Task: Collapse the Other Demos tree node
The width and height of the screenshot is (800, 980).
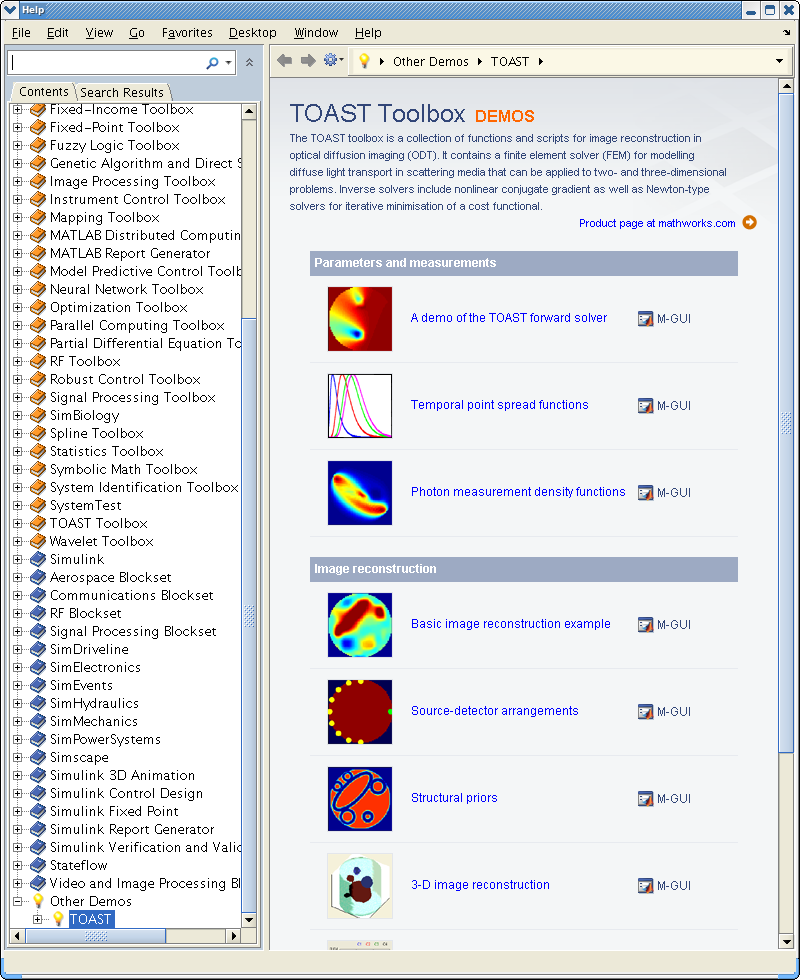Action: tap(18, 901)
